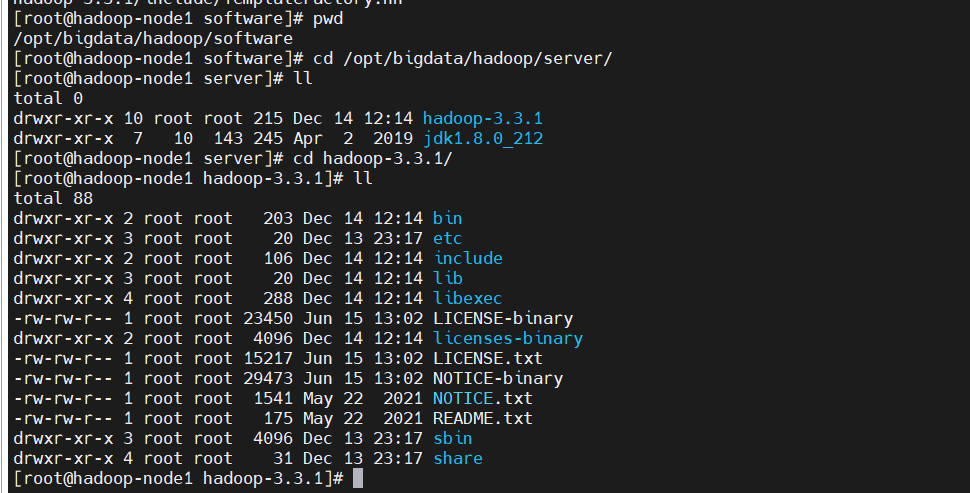The image size is (970, 493).
Task: Click the pwd command text
Action: (x=328, y=19)
